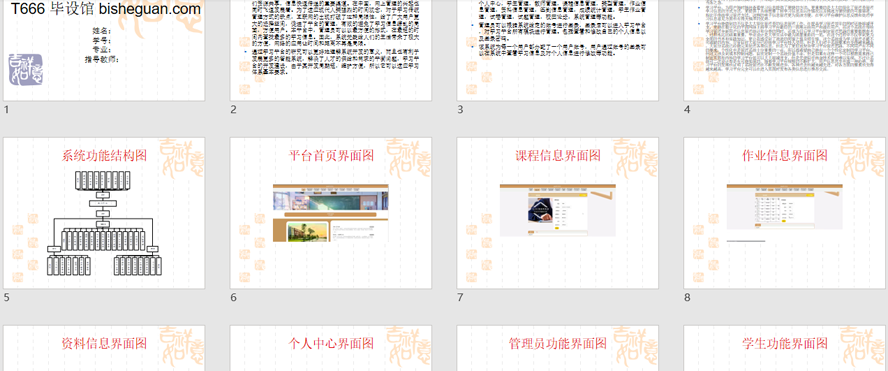Select the 资料信息界面图 slide

coord(104,348)
